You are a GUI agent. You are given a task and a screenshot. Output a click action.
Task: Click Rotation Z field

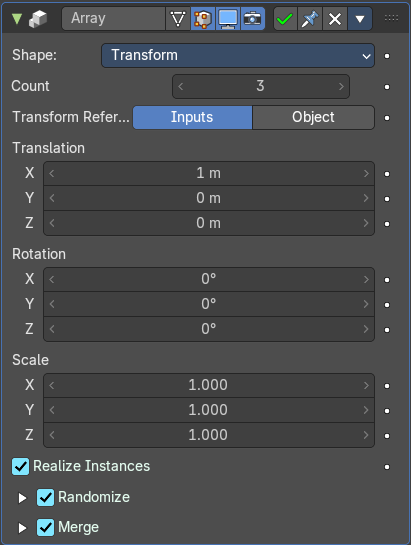(x=209, y=329)
